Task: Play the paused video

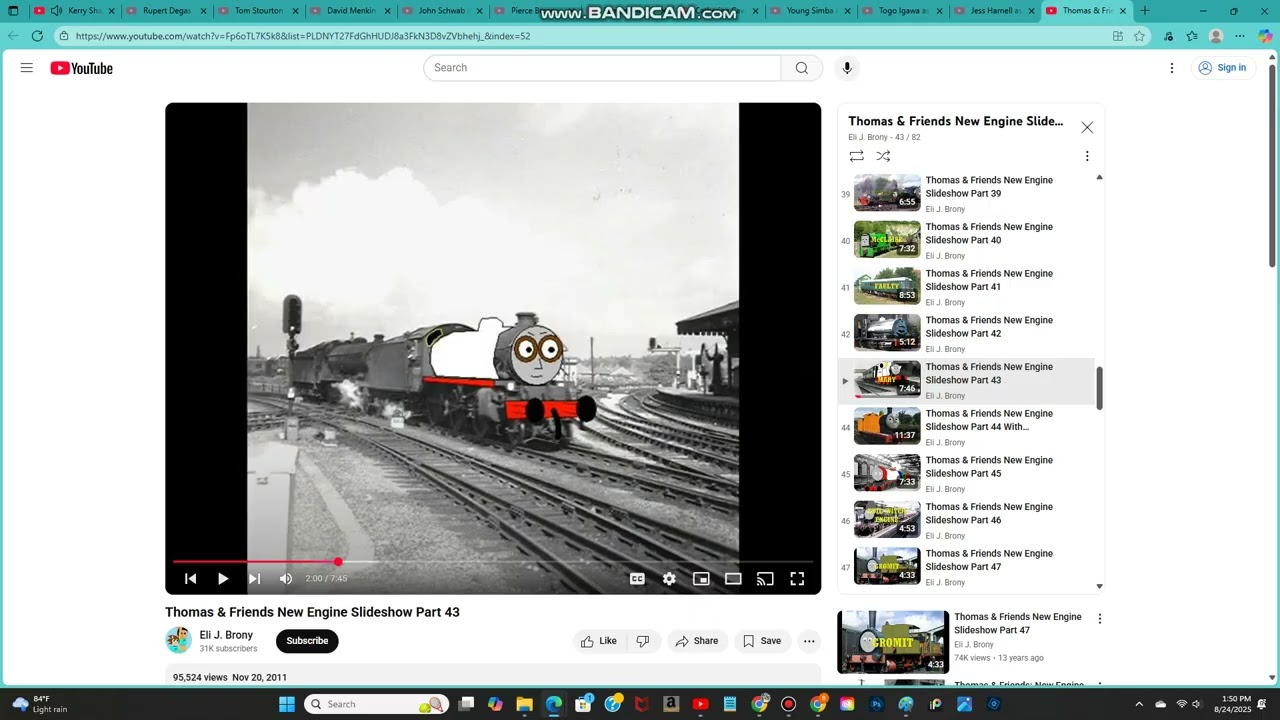Action: 223,579
